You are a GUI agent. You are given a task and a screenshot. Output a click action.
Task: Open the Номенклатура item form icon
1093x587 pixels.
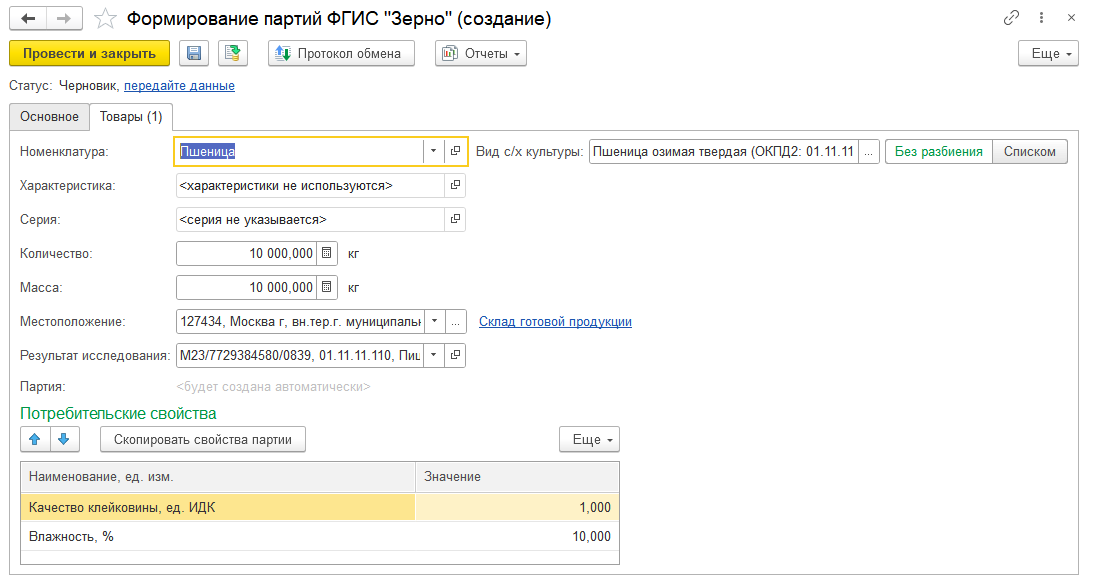[455, 151]
